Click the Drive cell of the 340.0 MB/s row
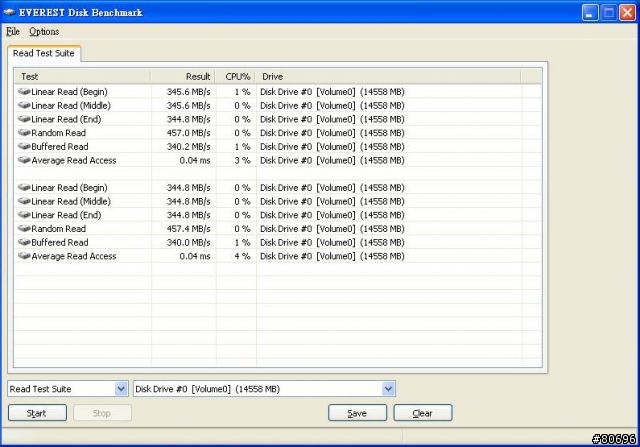Image resolution: width=640 pixels, height=447 pixels. click(x=332, y=242)
